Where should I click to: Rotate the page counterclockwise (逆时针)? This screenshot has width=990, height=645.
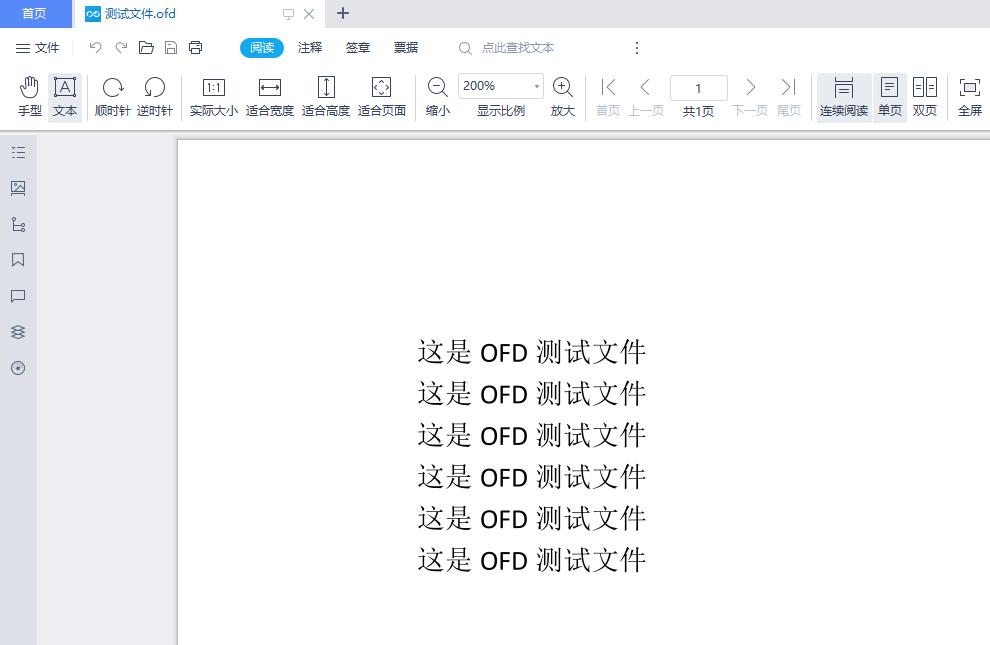click(154, 96)
